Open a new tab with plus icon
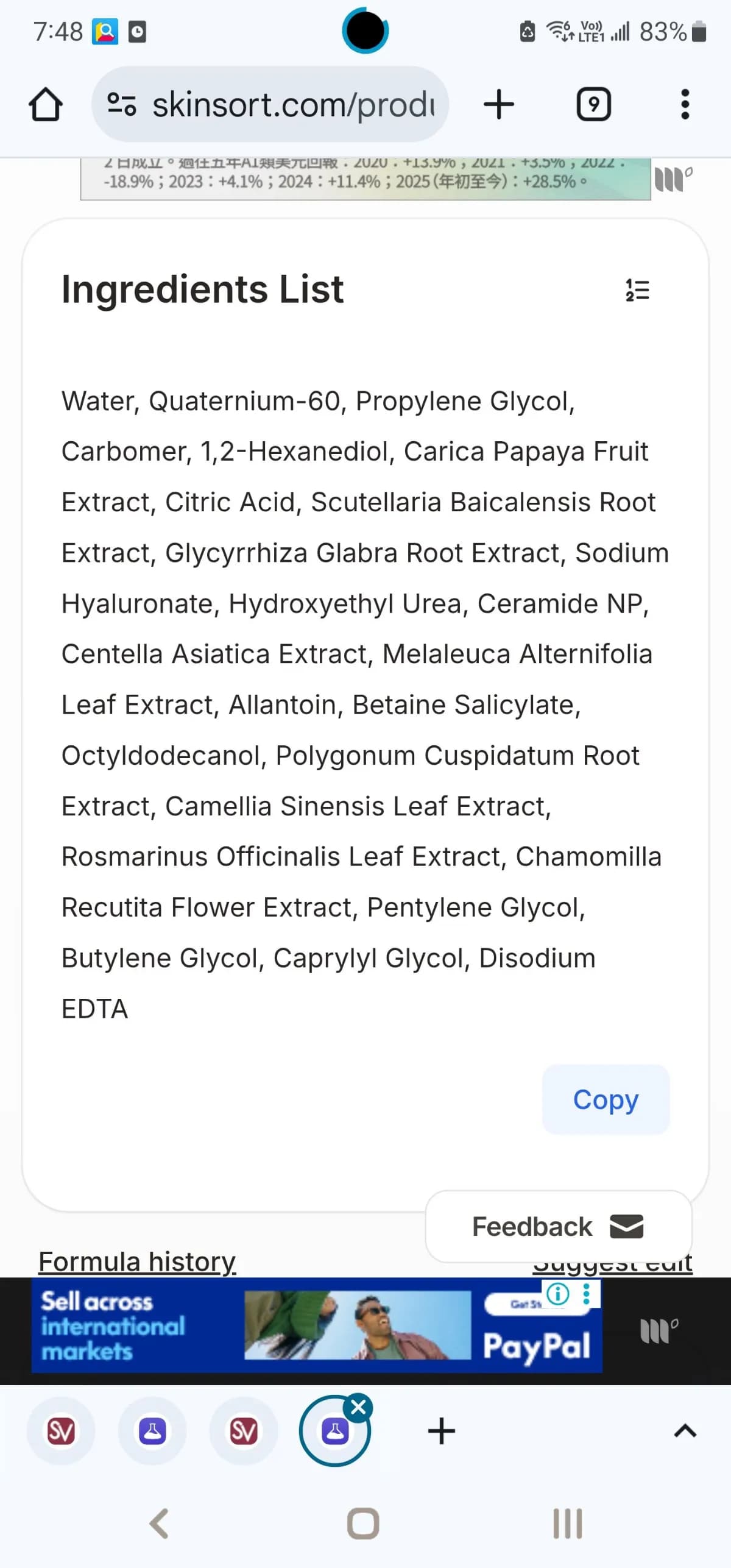This screenshot has width=731, height=1568. (x=499, y=104)
